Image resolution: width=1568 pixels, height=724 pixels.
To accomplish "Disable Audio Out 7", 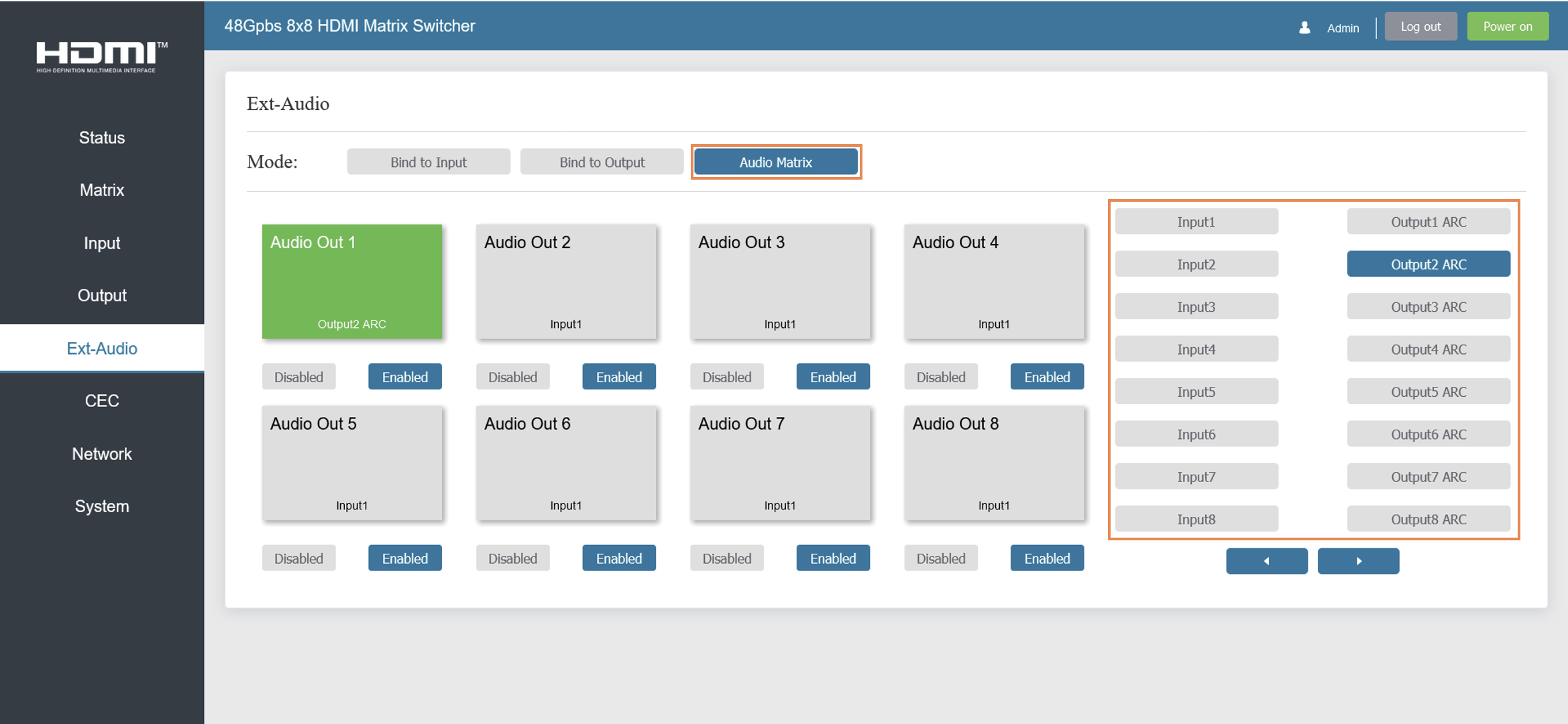I will (726, 558).
